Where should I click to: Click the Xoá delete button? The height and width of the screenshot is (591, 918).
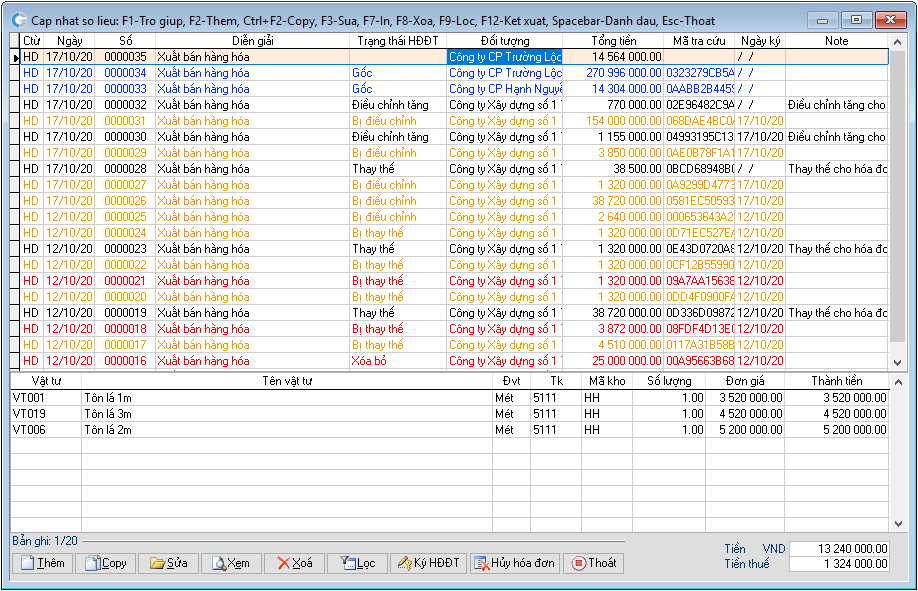(x=294, y=563)
